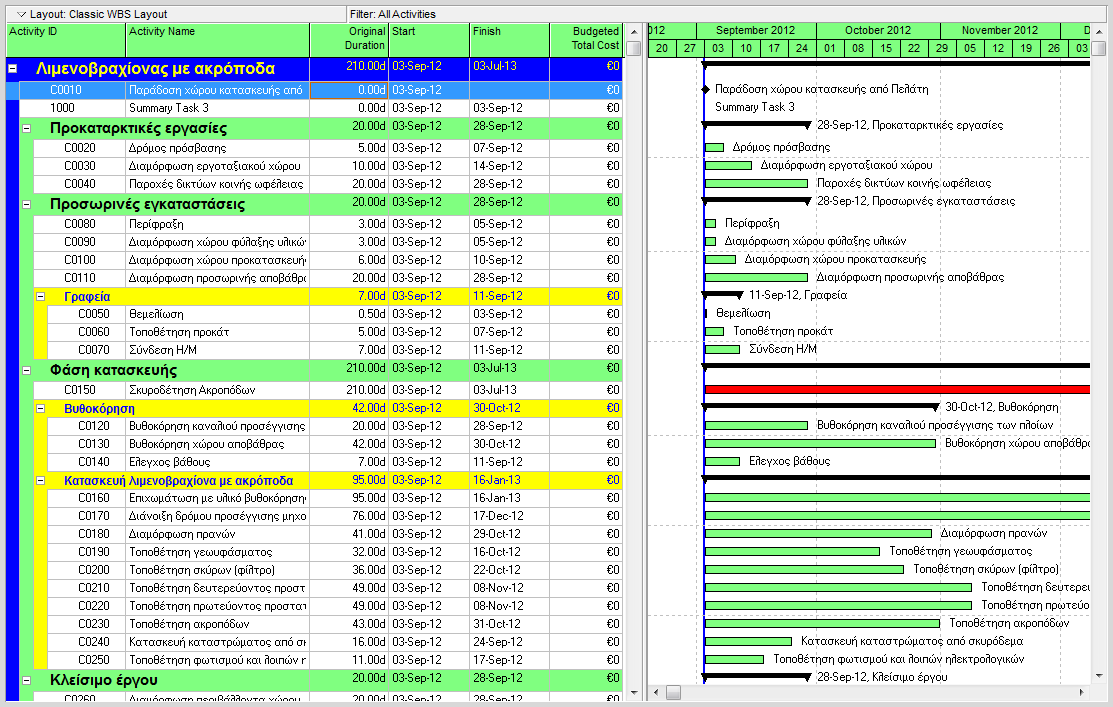The image size is (1113, 707).
Task: Select activity ID C0200 cell
Action: coord(87,570)
